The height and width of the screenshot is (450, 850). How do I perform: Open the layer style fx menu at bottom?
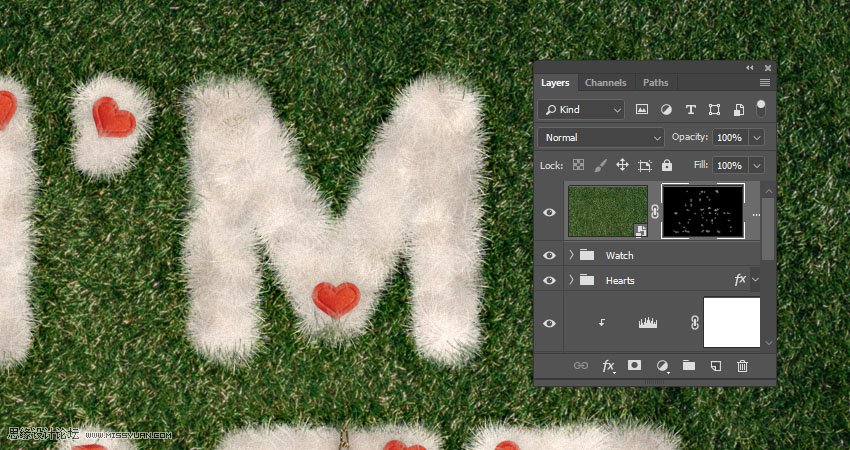(x=608, y=366)
